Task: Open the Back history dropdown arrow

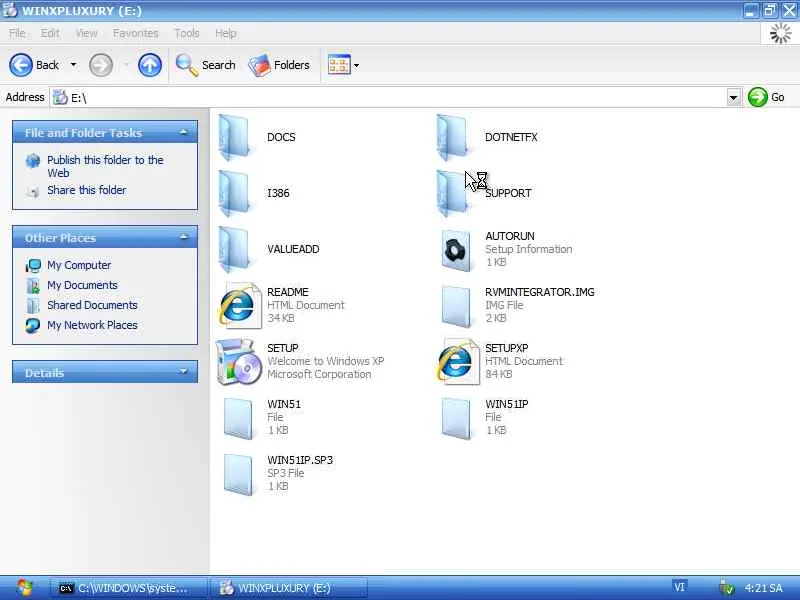Action: [x=73, y=65]
